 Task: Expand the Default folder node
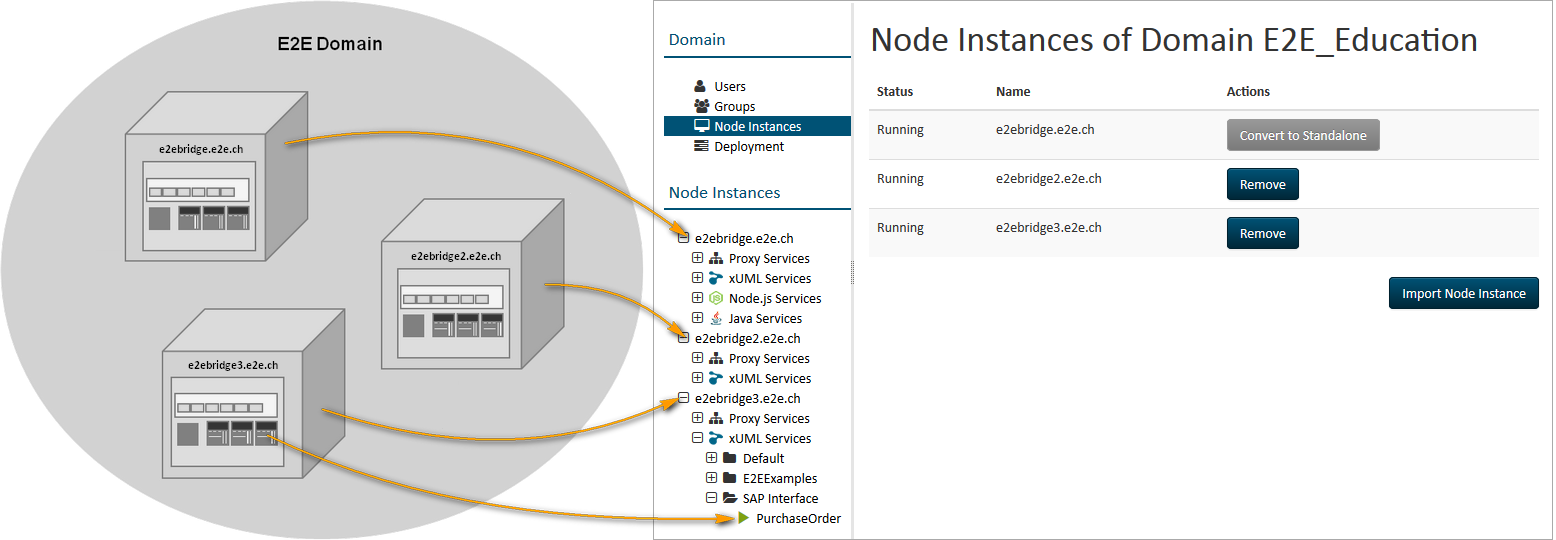711,458
